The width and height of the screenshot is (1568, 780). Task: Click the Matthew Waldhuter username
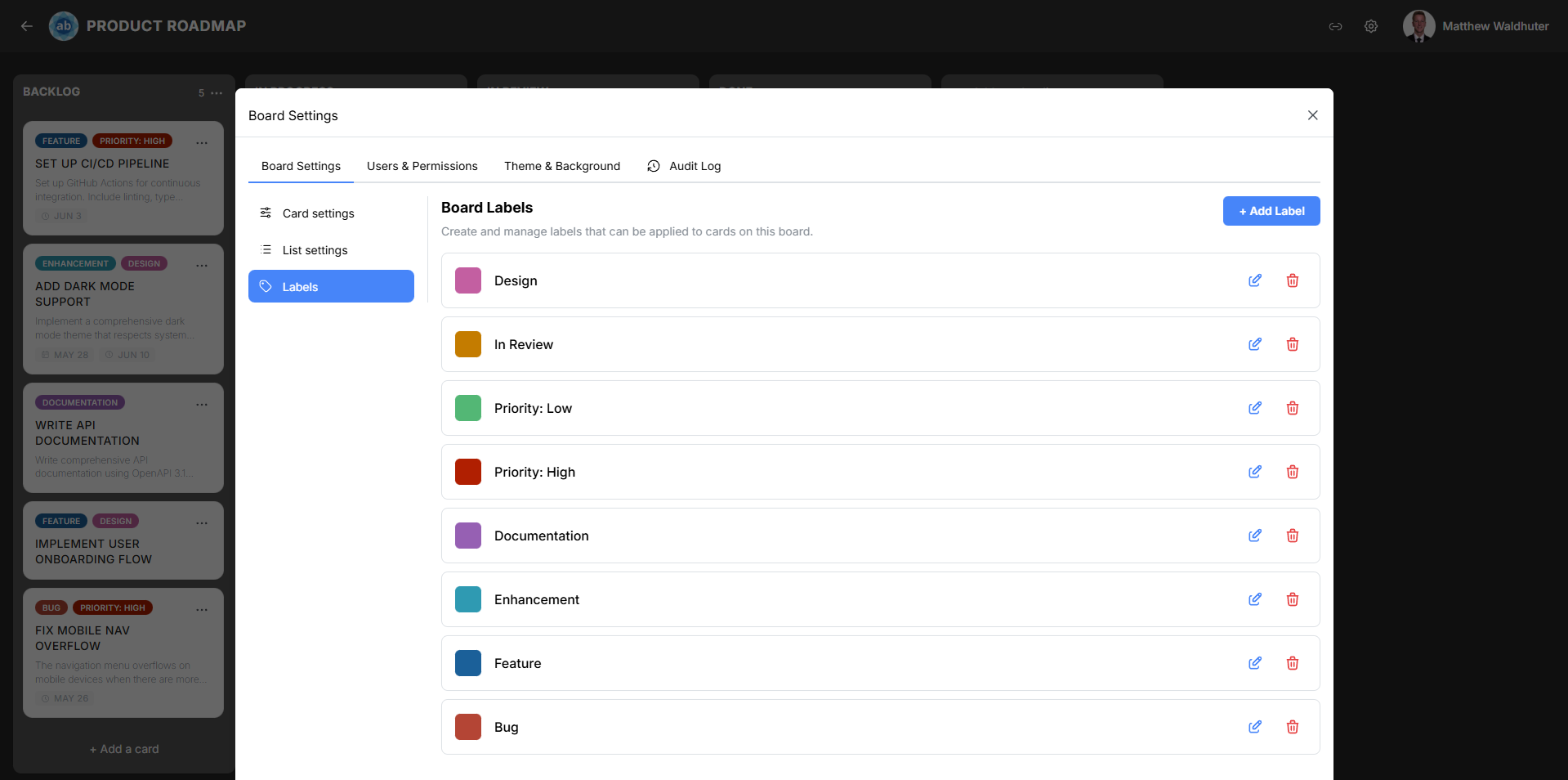1495,26
